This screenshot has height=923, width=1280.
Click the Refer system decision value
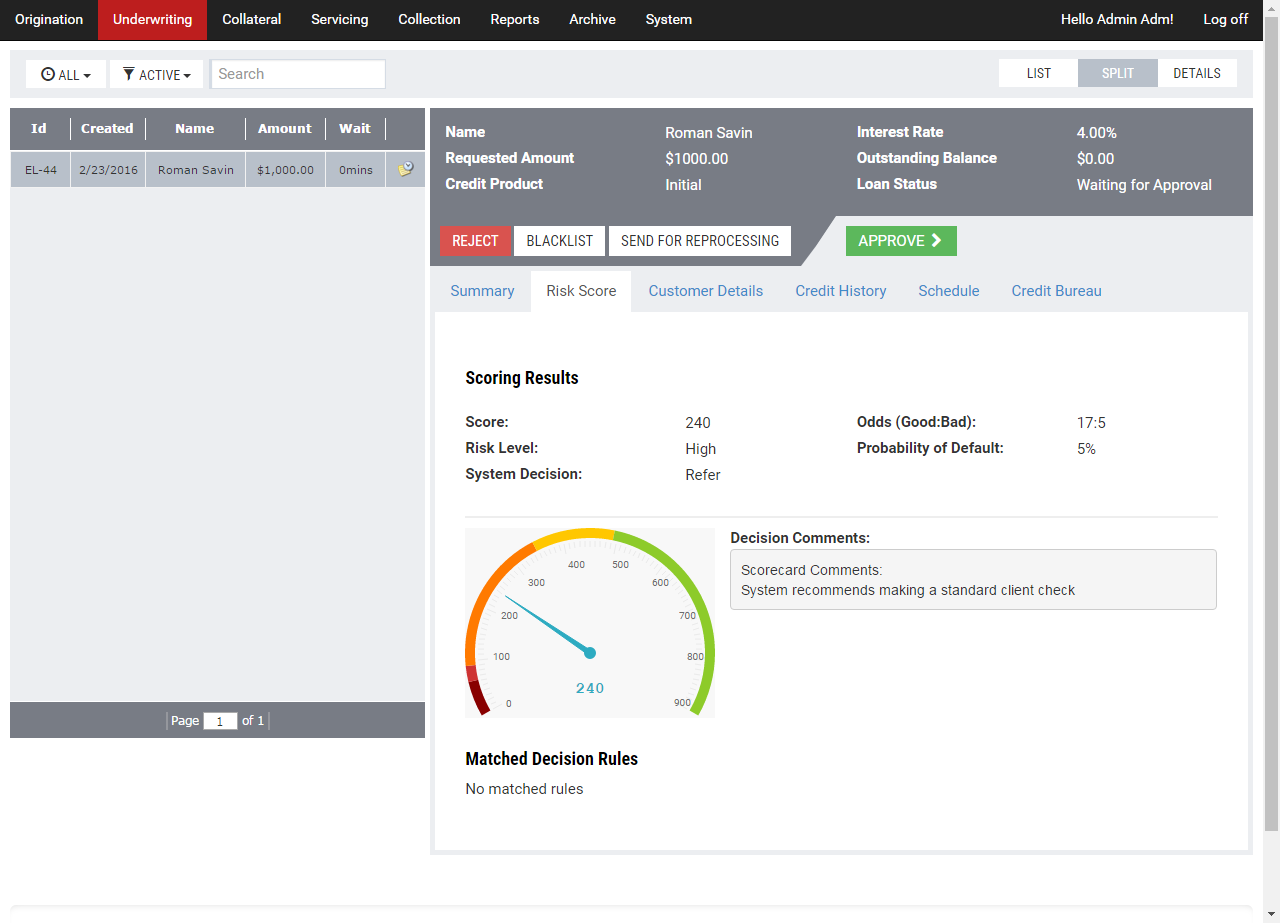click(x=703, y=475)
